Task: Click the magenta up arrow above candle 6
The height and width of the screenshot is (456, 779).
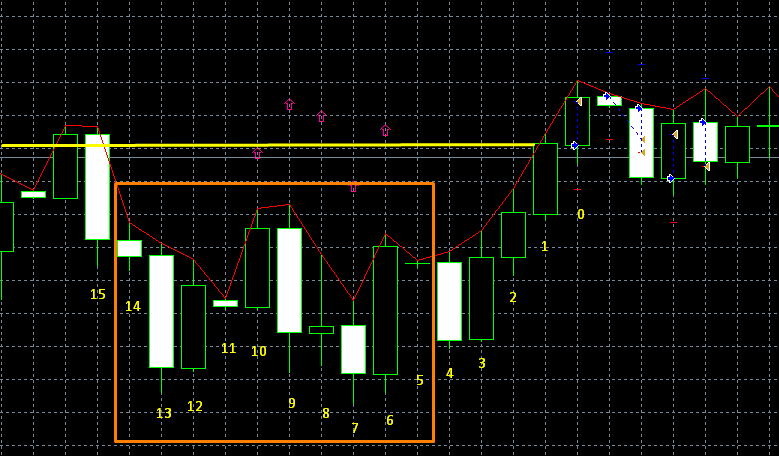Action: 386,131
